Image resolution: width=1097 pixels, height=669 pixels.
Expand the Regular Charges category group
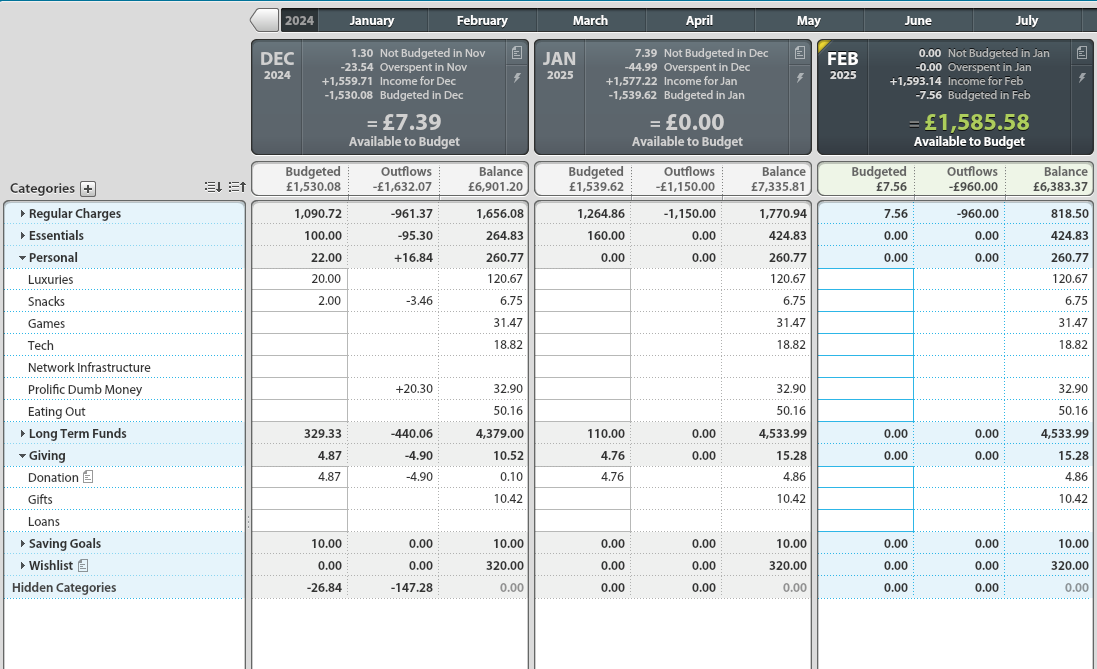pyautogui.click(x=22, y=213)
